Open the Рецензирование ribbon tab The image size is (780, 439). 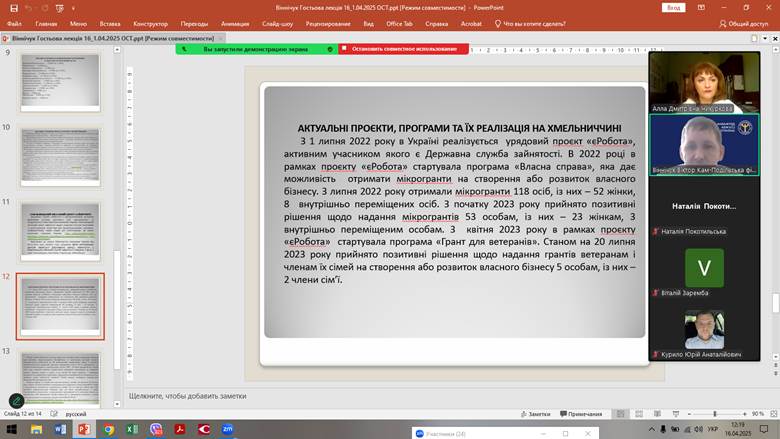328,23
